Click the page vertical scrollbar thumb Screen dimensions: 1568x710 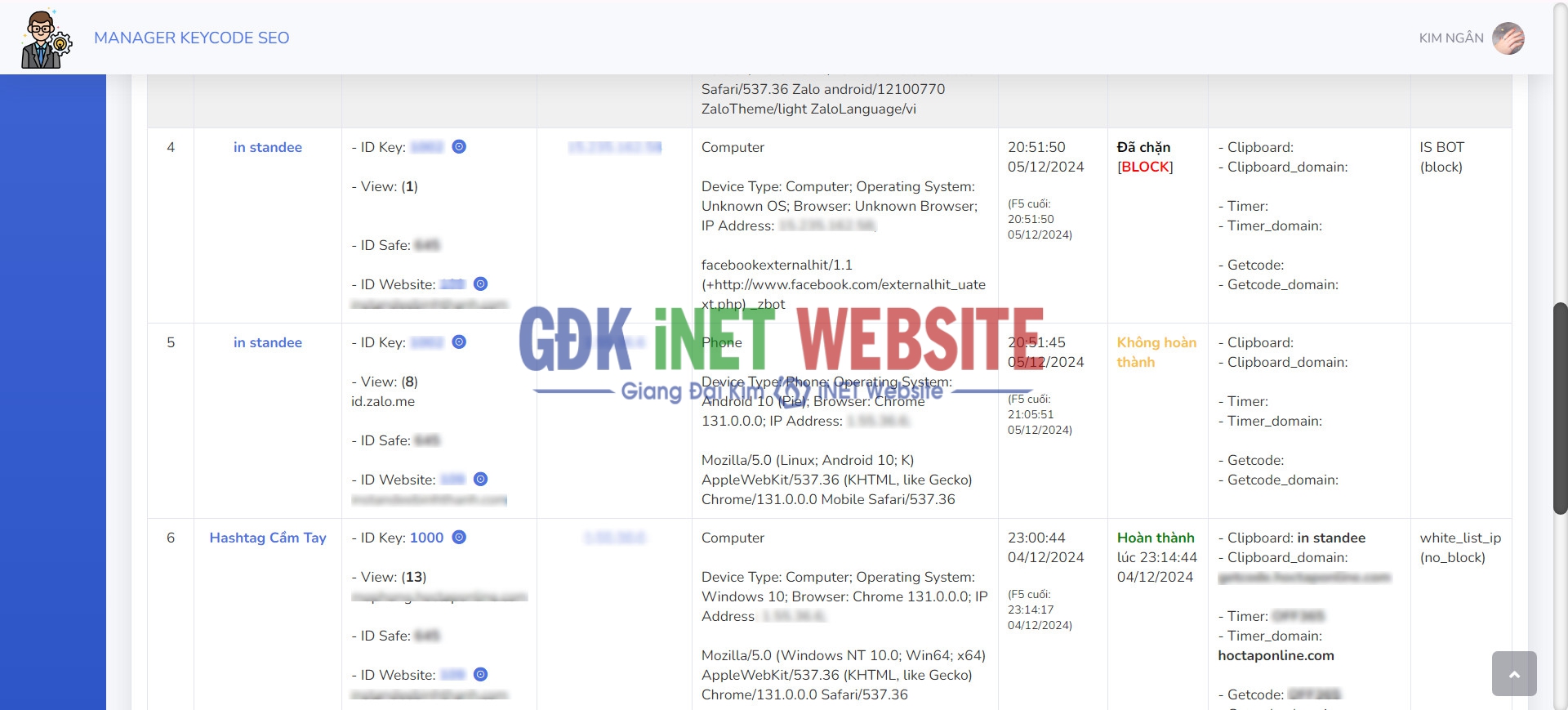click(1560, 409)
